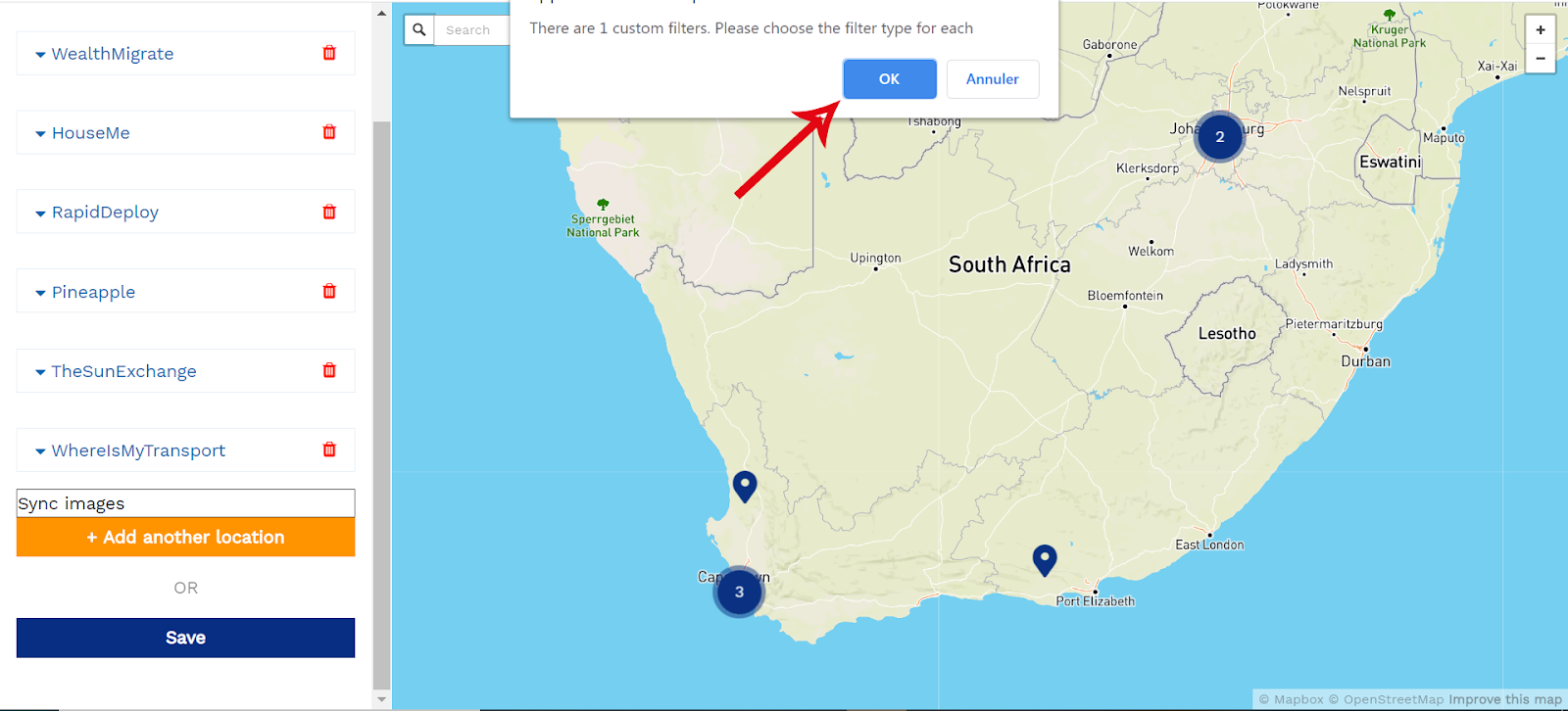Click the Lesotho map label
1568x711 pixels.
point(1227,334)
